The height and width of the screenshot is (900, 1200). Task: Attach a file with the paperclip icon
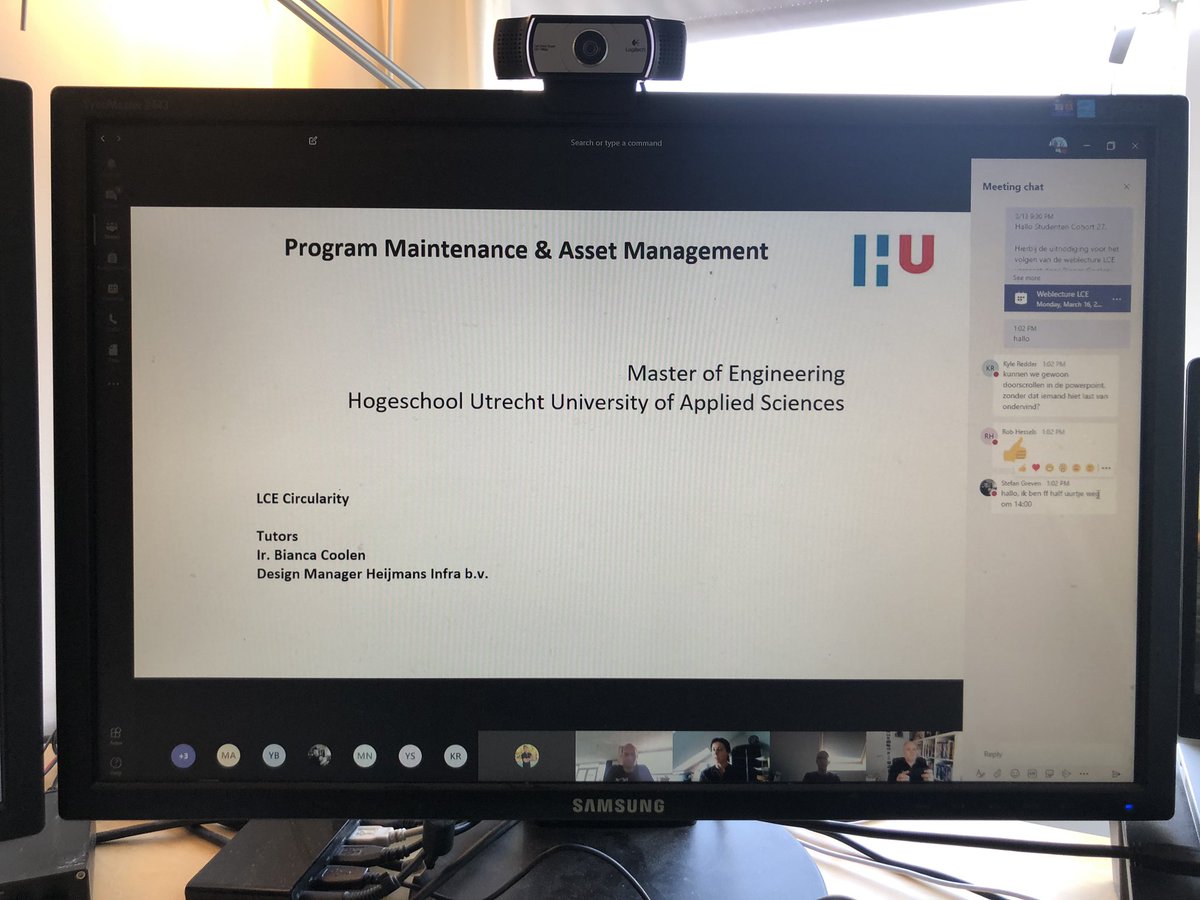997,773
